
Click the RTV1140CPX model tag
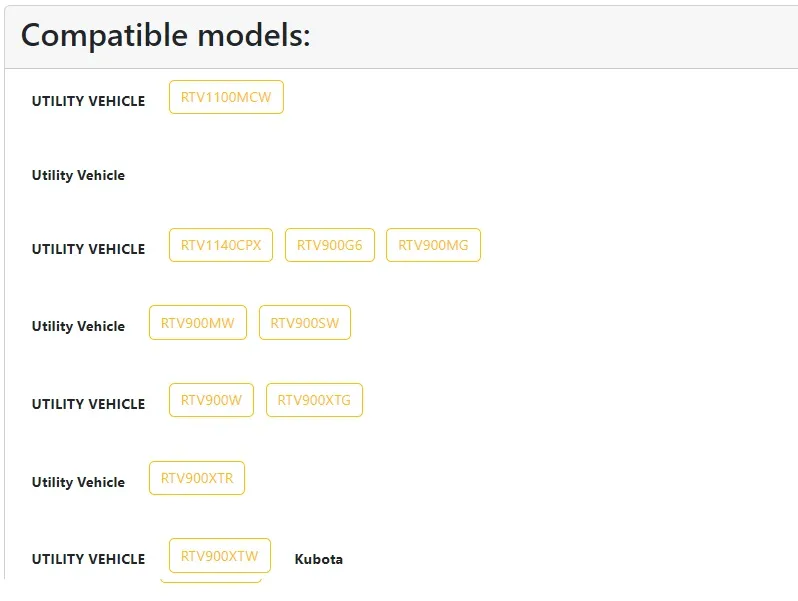pyautogui.click(x=221, y=245)
